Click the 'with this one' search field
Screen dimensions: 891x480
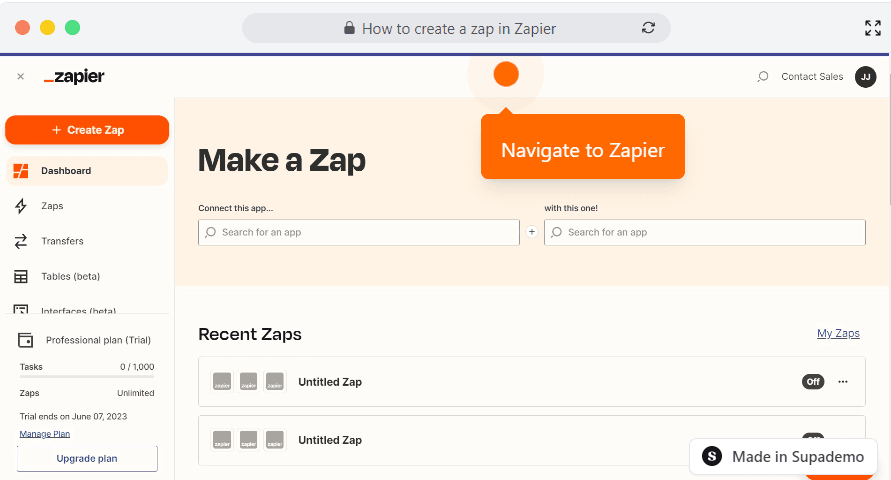tap(704, 232)
